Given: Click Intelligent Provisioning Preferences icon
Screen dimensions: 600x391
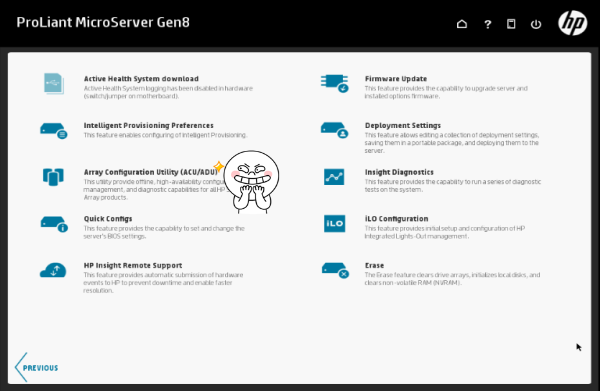Looking at the screenshot, I should click(x=54, y=131).
